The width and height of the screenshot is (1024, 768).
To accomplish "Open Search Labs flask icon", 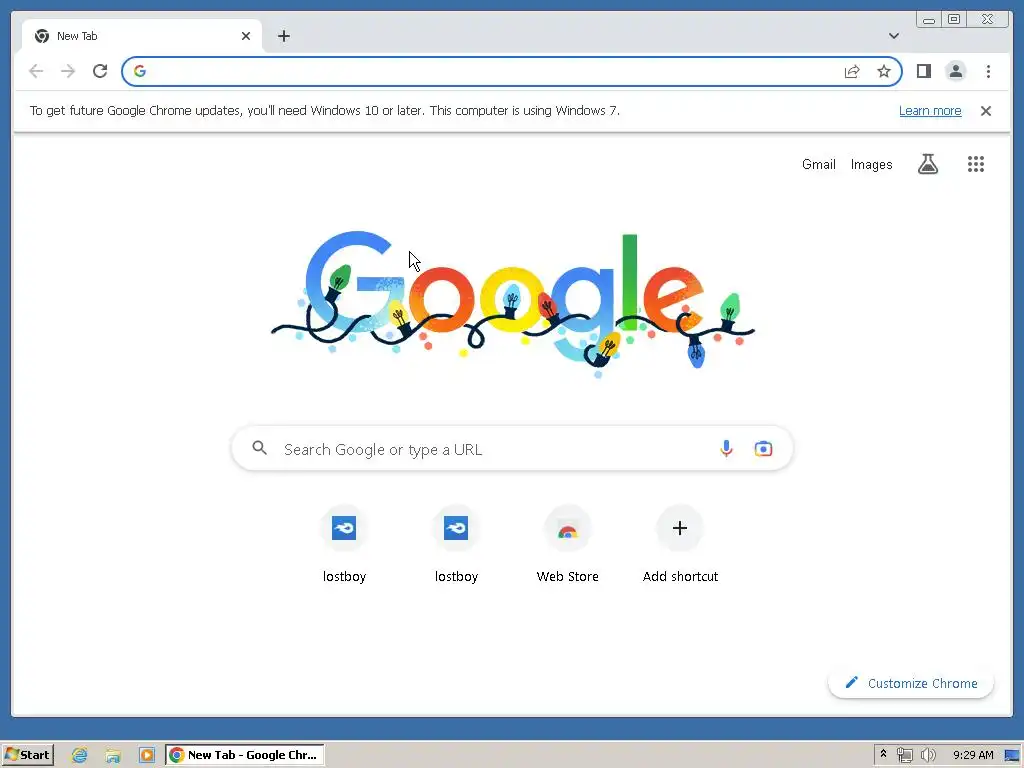I will pyautogui.click(x=927, y=165).
